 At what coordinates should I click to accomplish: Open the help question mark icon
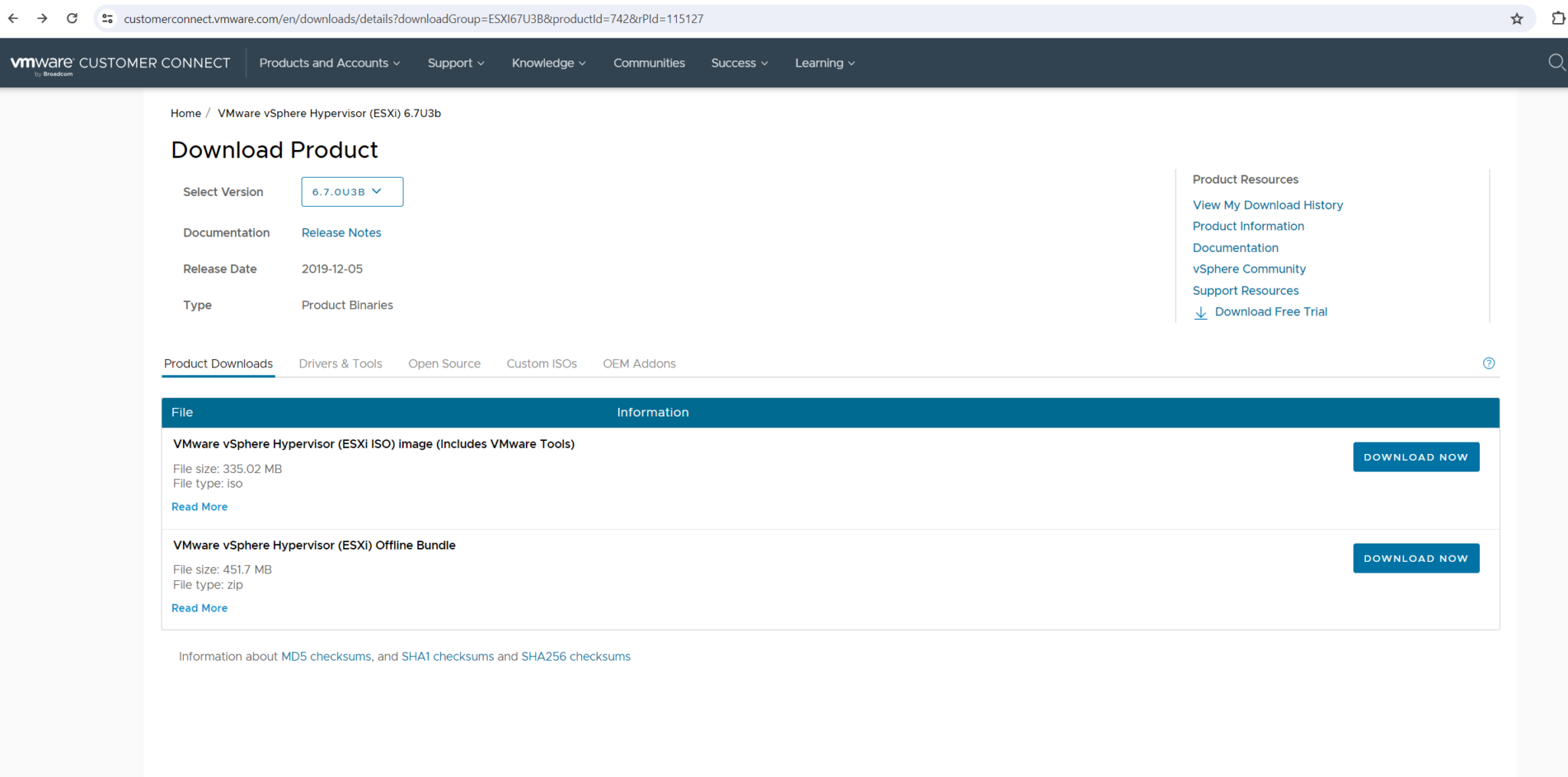click(x=1489, y=363)
